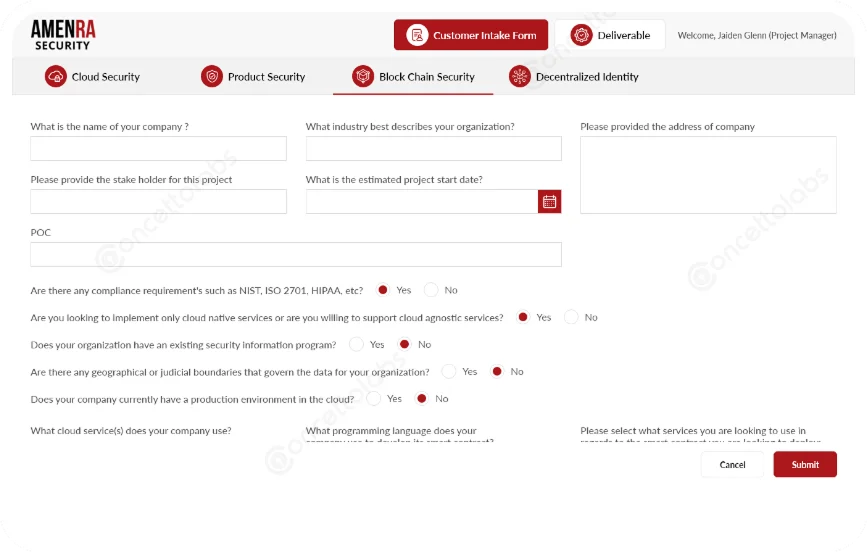Focus the company name input field

[158, 149]
